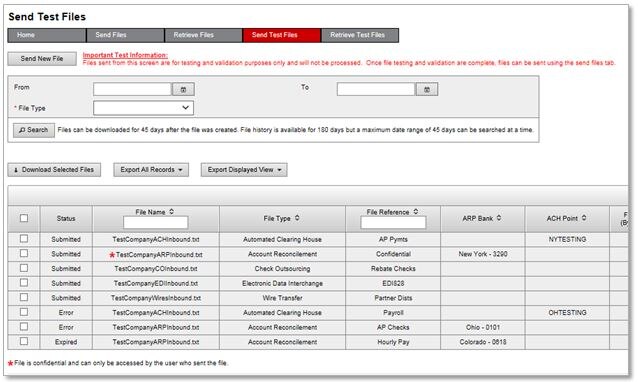Click the File Reference filter box

pos(393,223)
